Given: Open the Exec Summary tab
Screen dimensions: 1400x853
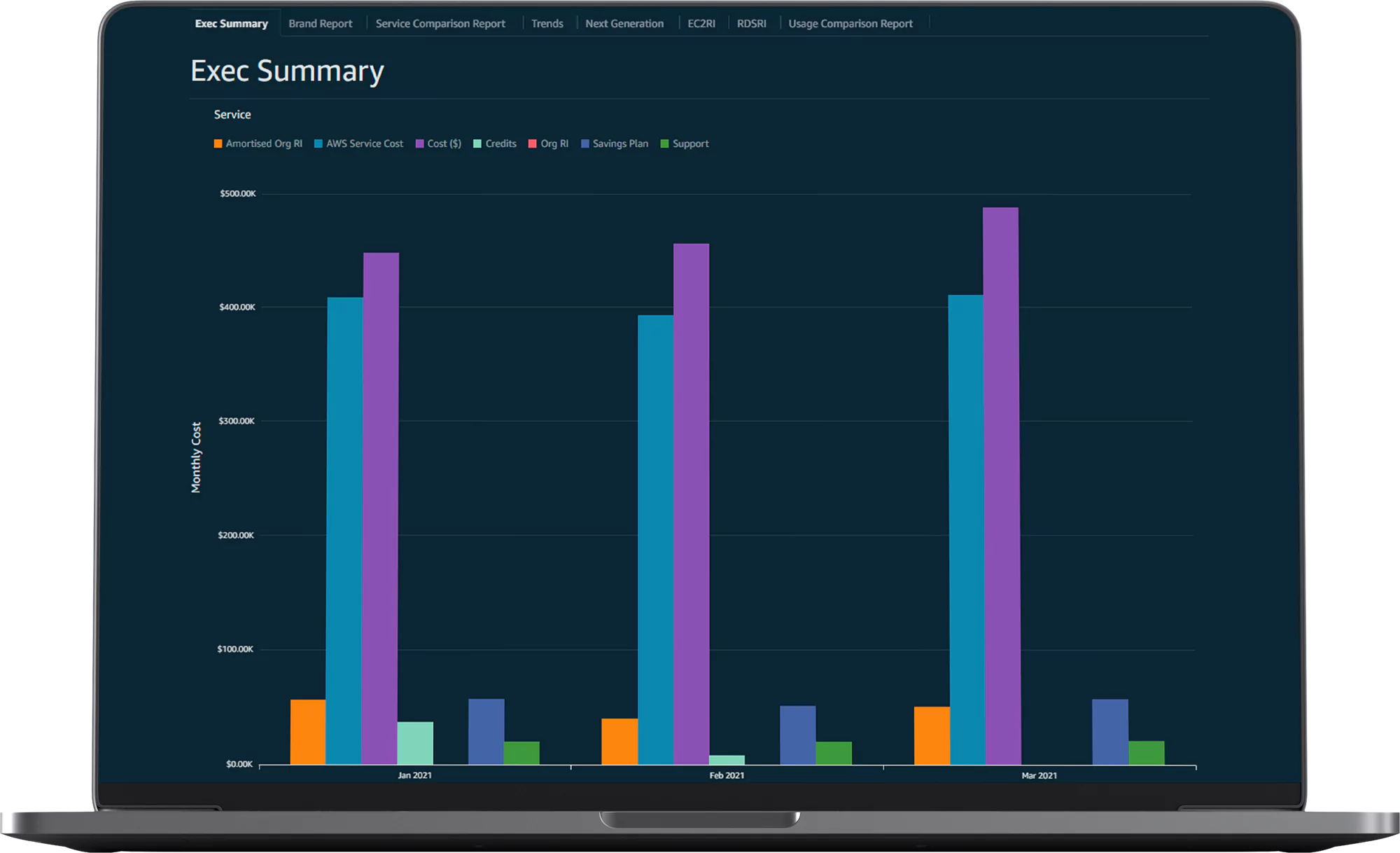Looking at the screenshot, I should point(232,24).
